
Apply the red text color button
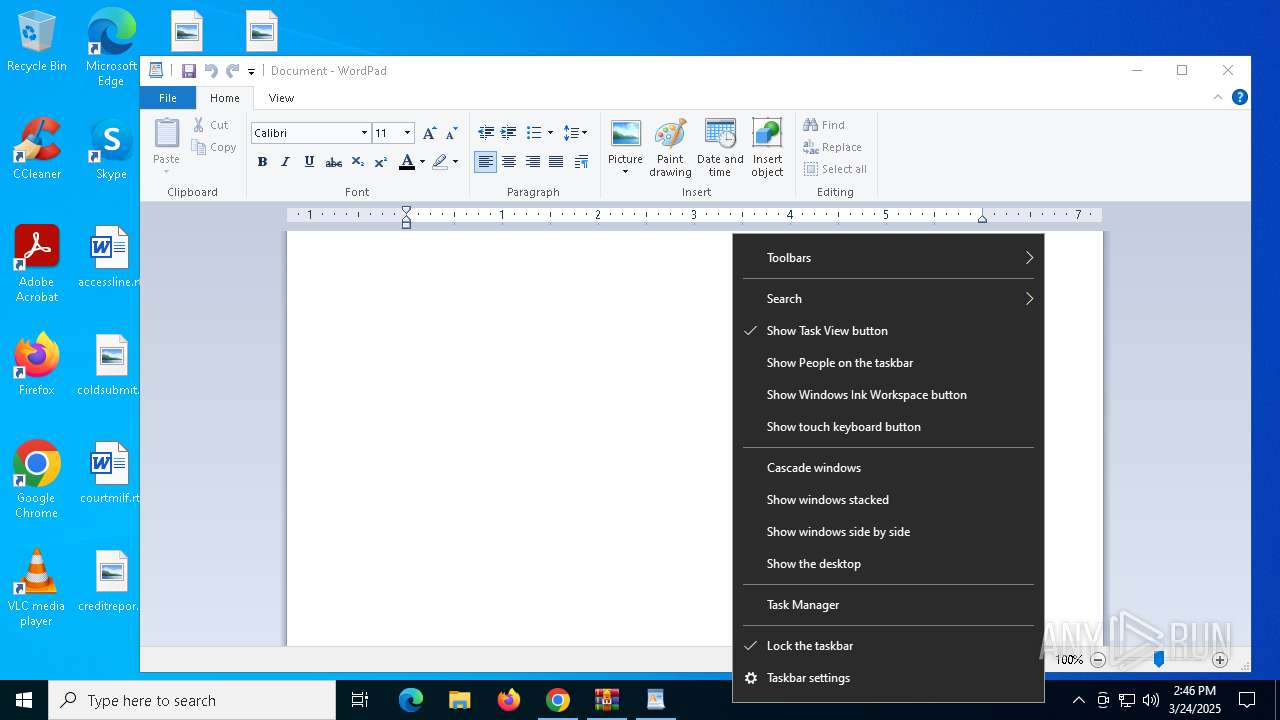(x=406, y=162)
